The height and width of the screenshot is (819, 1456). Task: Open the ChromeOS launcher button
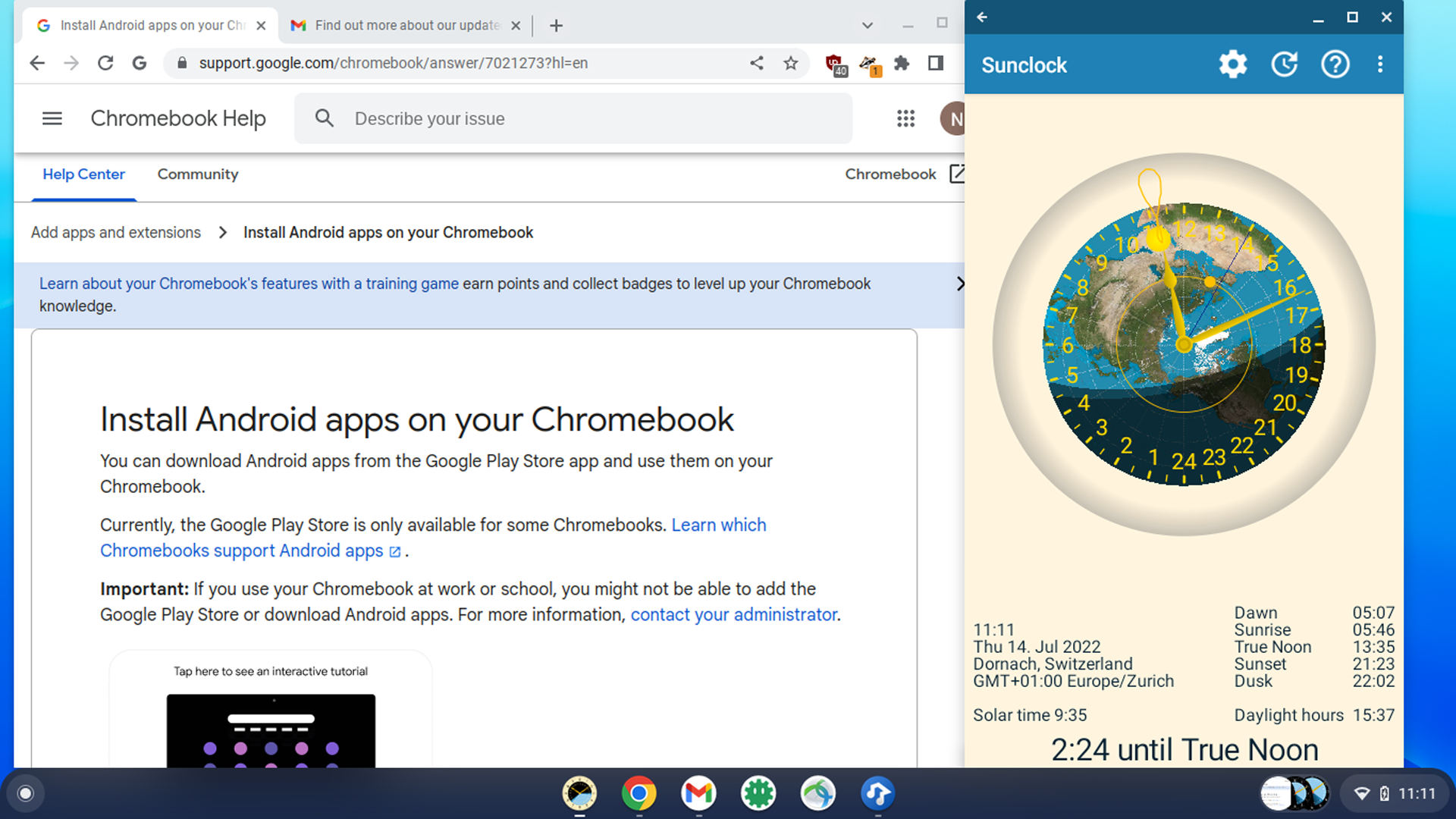tap(25, 793)
